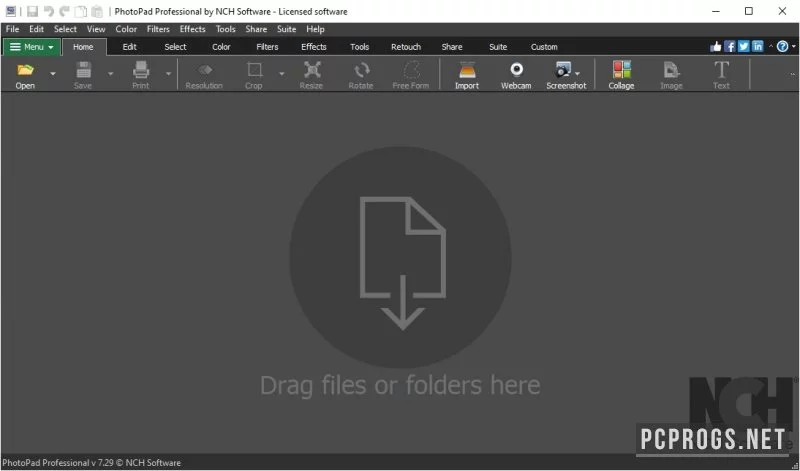This screenshot has width=800, height=471.
Task: Open the Help menu
Action: click(x=315, y=29)
